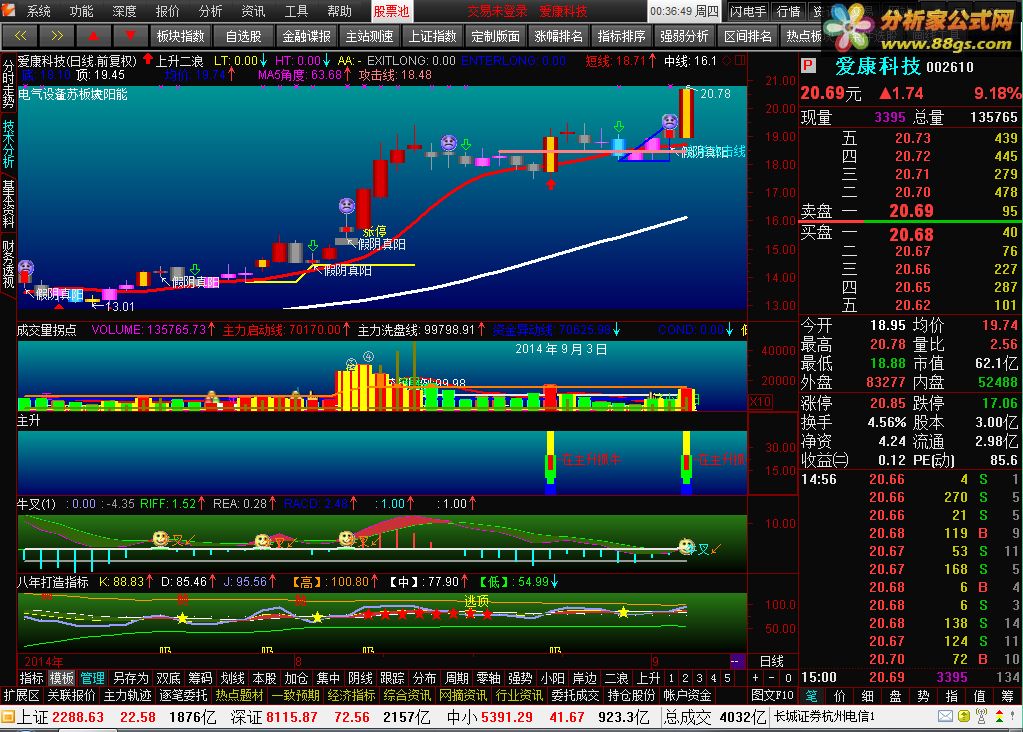Click the 涨幅排名 toolbar button
Image resolution: width=1023 pixels, height=732 pixels.
tap(558, 36)
